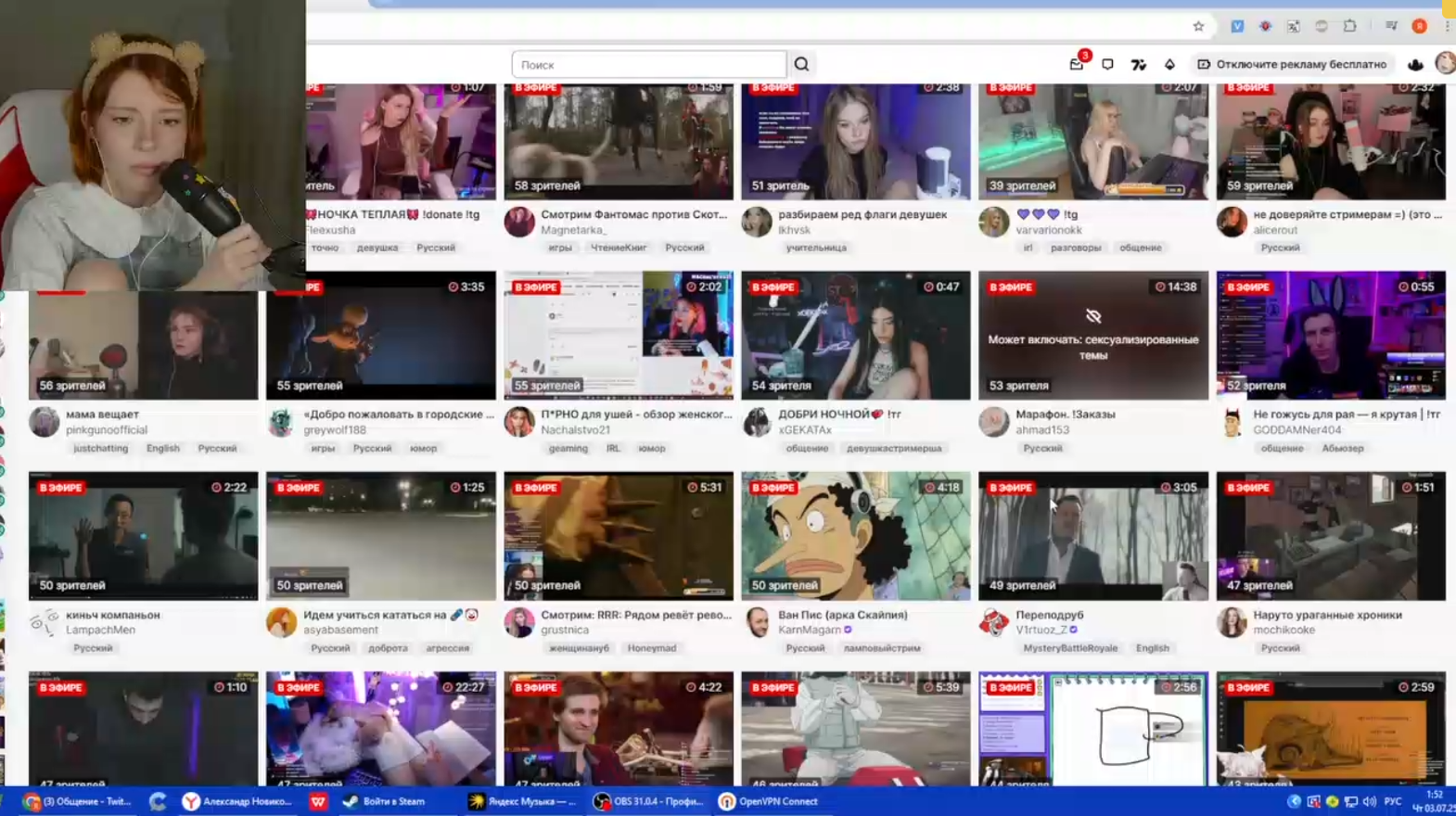
Task: Open the channel link GODDAMNer404
Action: click(x=1297, y=429)
